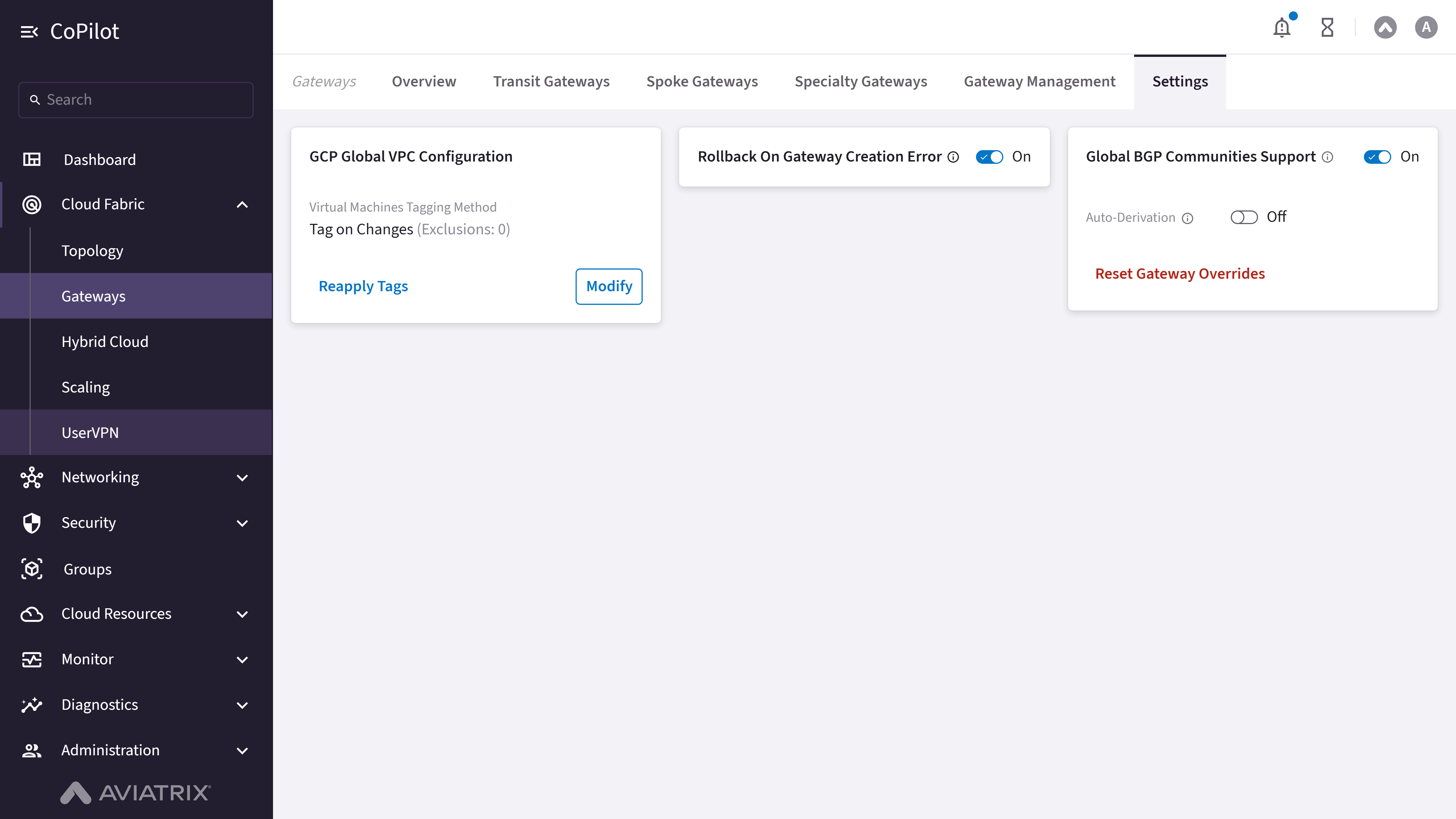The height and width of the screenshot is (819, 1456).
Task: Show info for Rollback On Gateway Creation Error
Action: click(x=953, y=157)
